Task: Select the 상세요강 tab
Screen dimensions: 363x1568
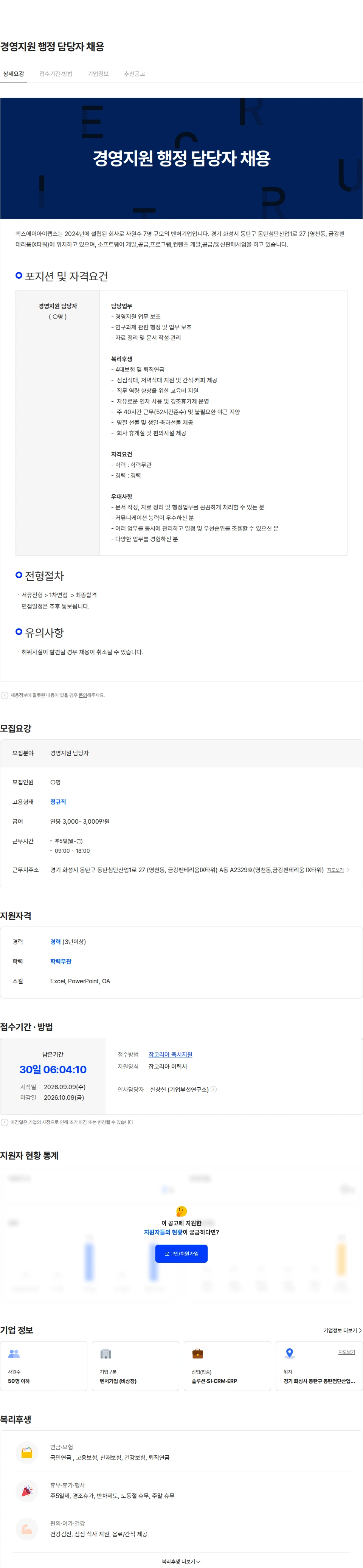Action: (13, 74)
